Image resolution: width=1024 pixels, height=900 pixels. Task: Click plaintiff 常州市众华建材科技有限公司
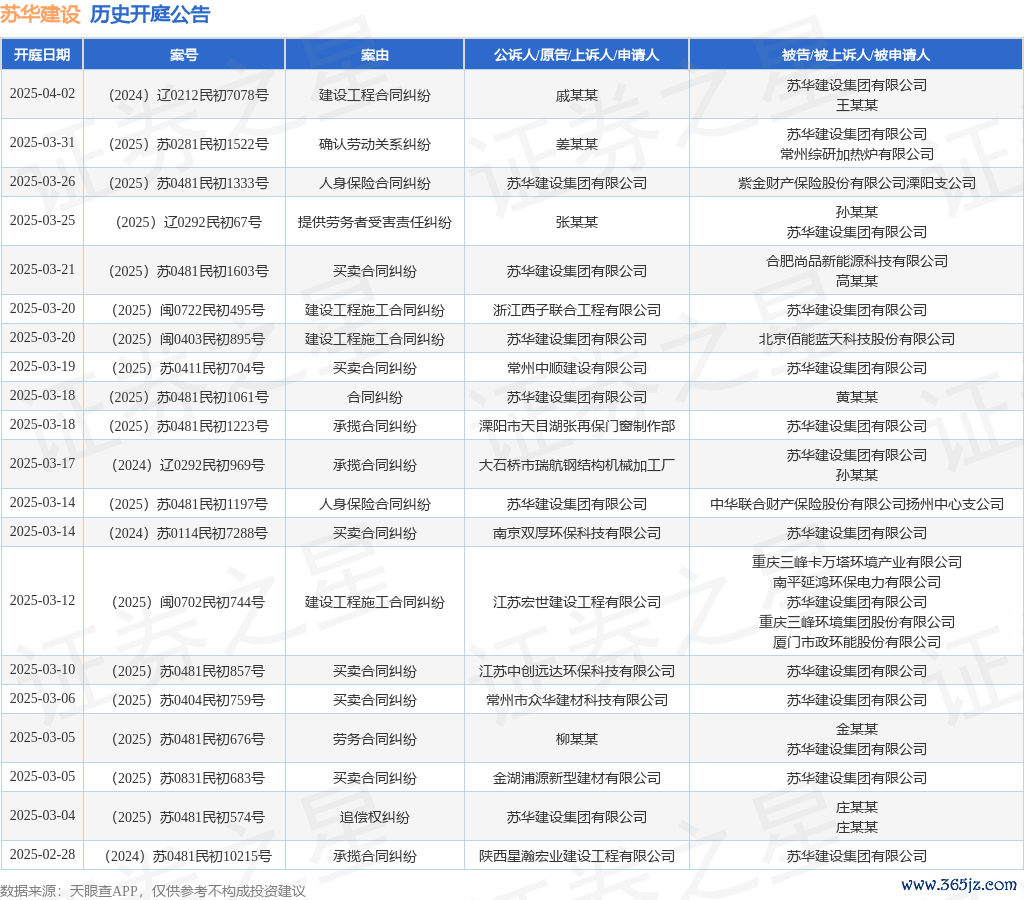(577, 701)
